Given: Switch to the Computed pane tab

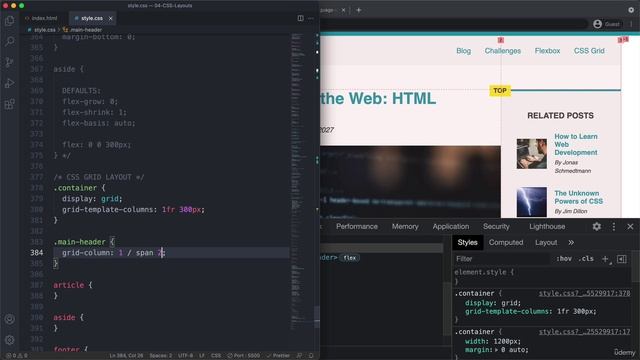Looking at the screenshot, I should coord(506,242).
